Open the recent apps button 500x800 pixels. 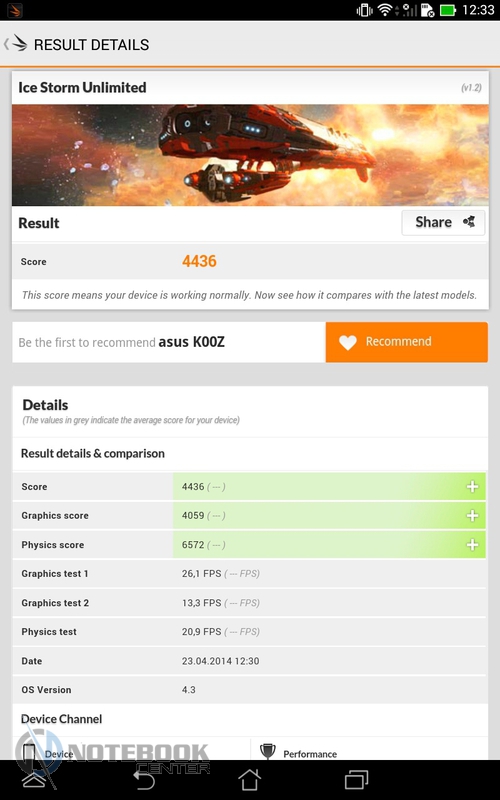tap(356, 780)
